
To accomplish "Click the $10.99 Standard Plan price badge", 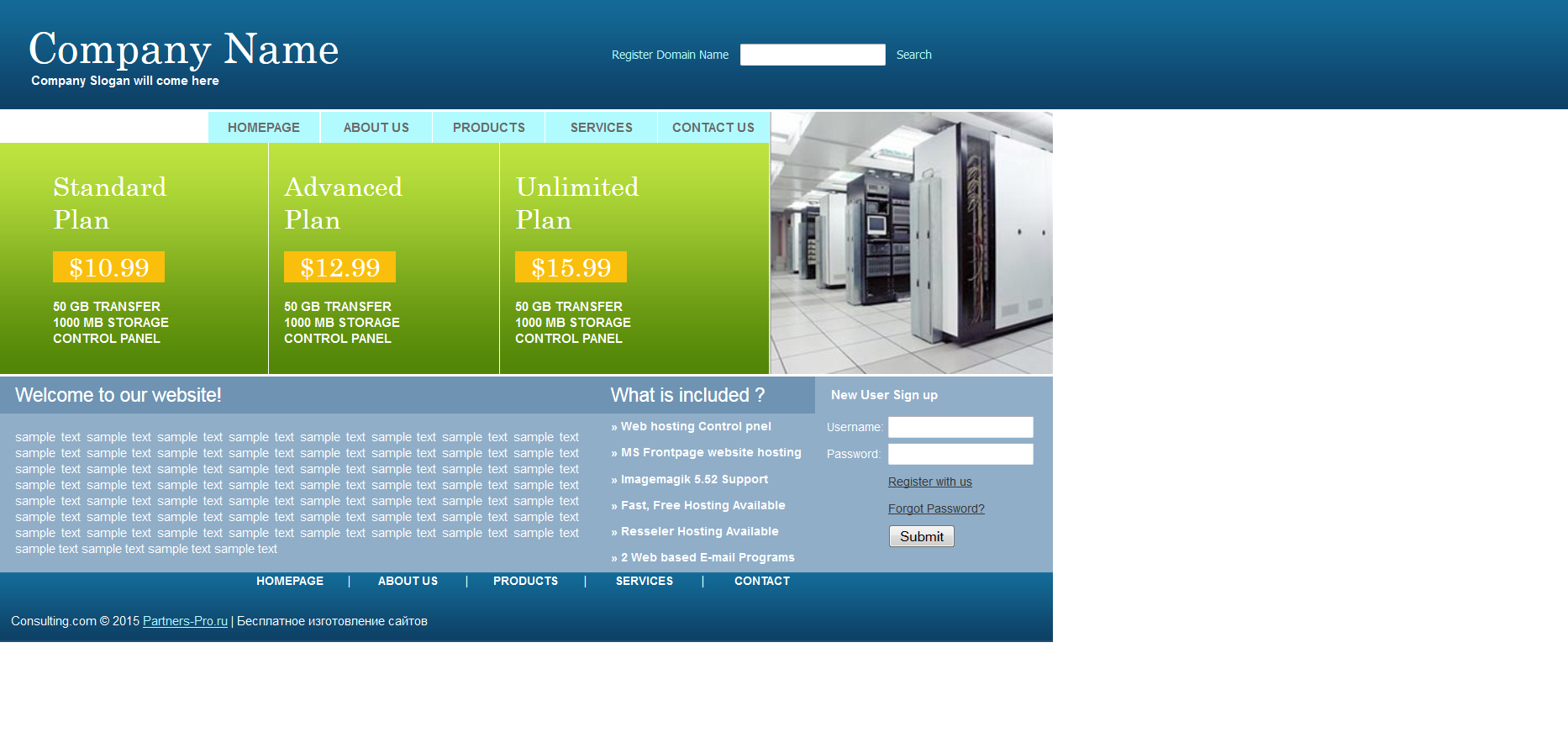I will 108,267.
